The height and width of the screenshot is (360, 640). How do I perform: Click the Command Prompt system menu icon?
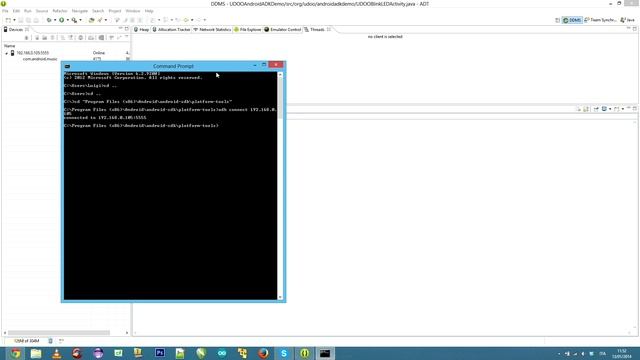tap(67, 66)
